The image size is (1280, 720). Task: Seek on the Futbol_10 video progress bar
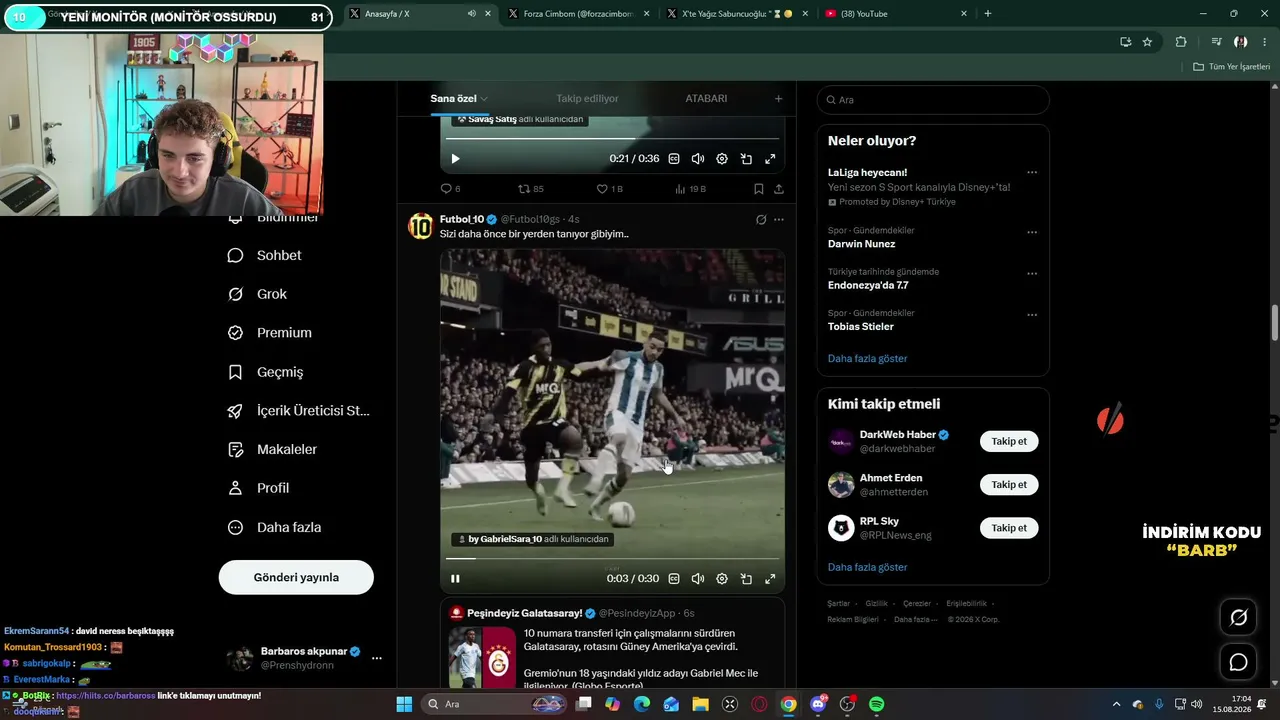pyautogui.click(x=612, y=558)
